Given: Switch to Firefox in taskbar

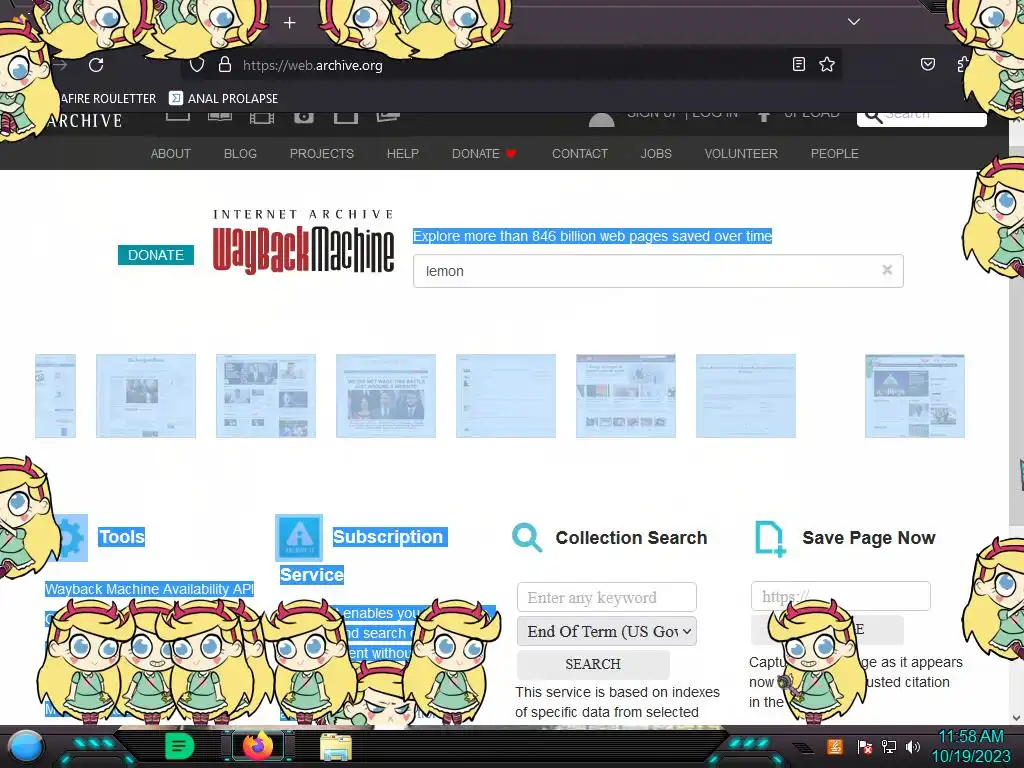Looking at the screenshot, I should 258,746.
